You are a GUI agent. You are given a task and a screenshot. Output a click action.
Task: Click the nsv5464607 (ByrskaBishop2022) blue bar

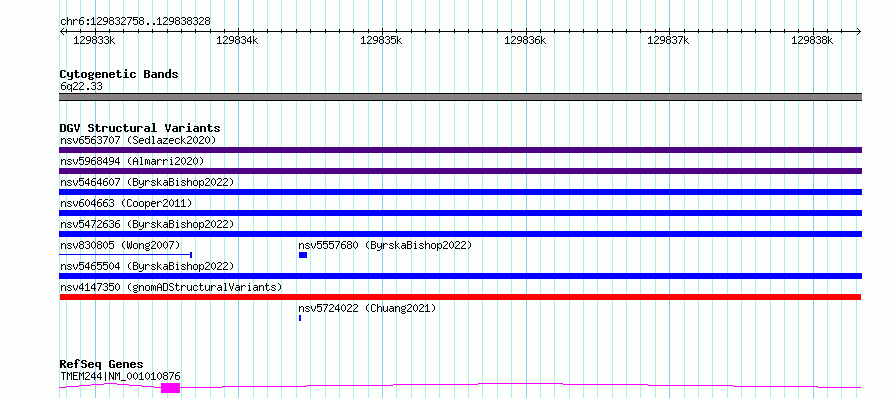(x=460, y=192)
